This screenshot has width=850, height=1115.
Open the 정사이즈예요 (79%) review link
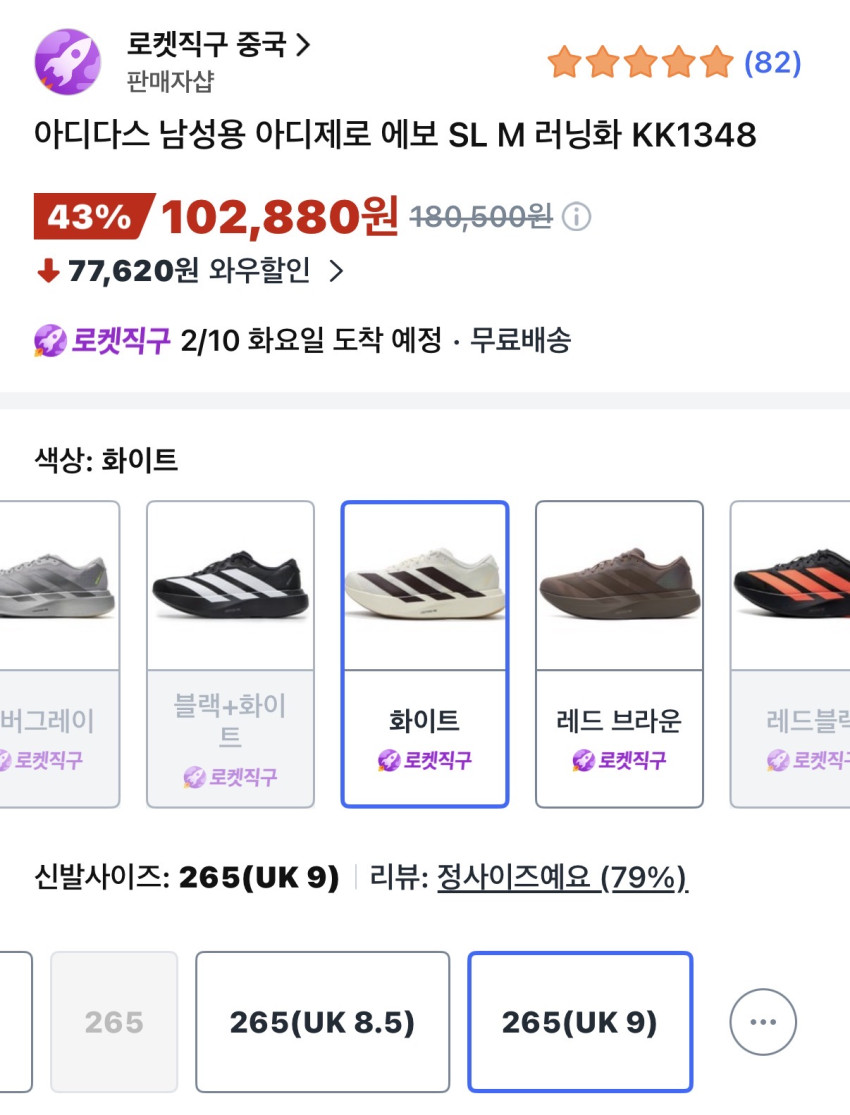[562, 879]
